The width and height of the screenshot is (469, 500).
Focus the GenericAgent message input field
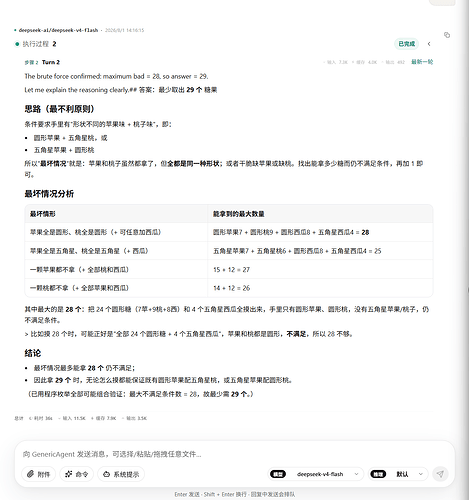[233, 454]
